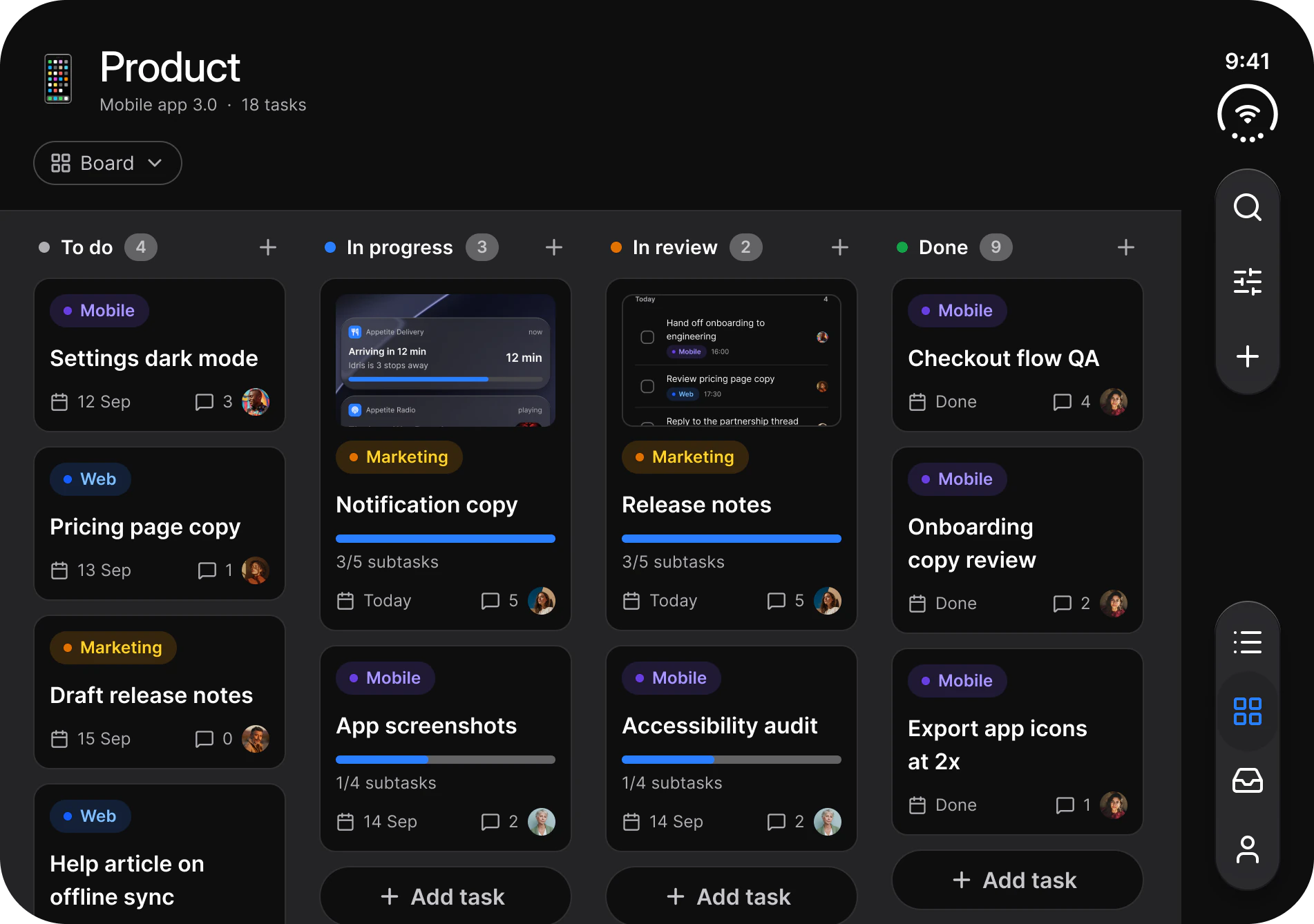Image resolution: width=1314 pixels, height=924 pixels.
Task: Click the 18 tasks count in header
Action: pos(274,105)
